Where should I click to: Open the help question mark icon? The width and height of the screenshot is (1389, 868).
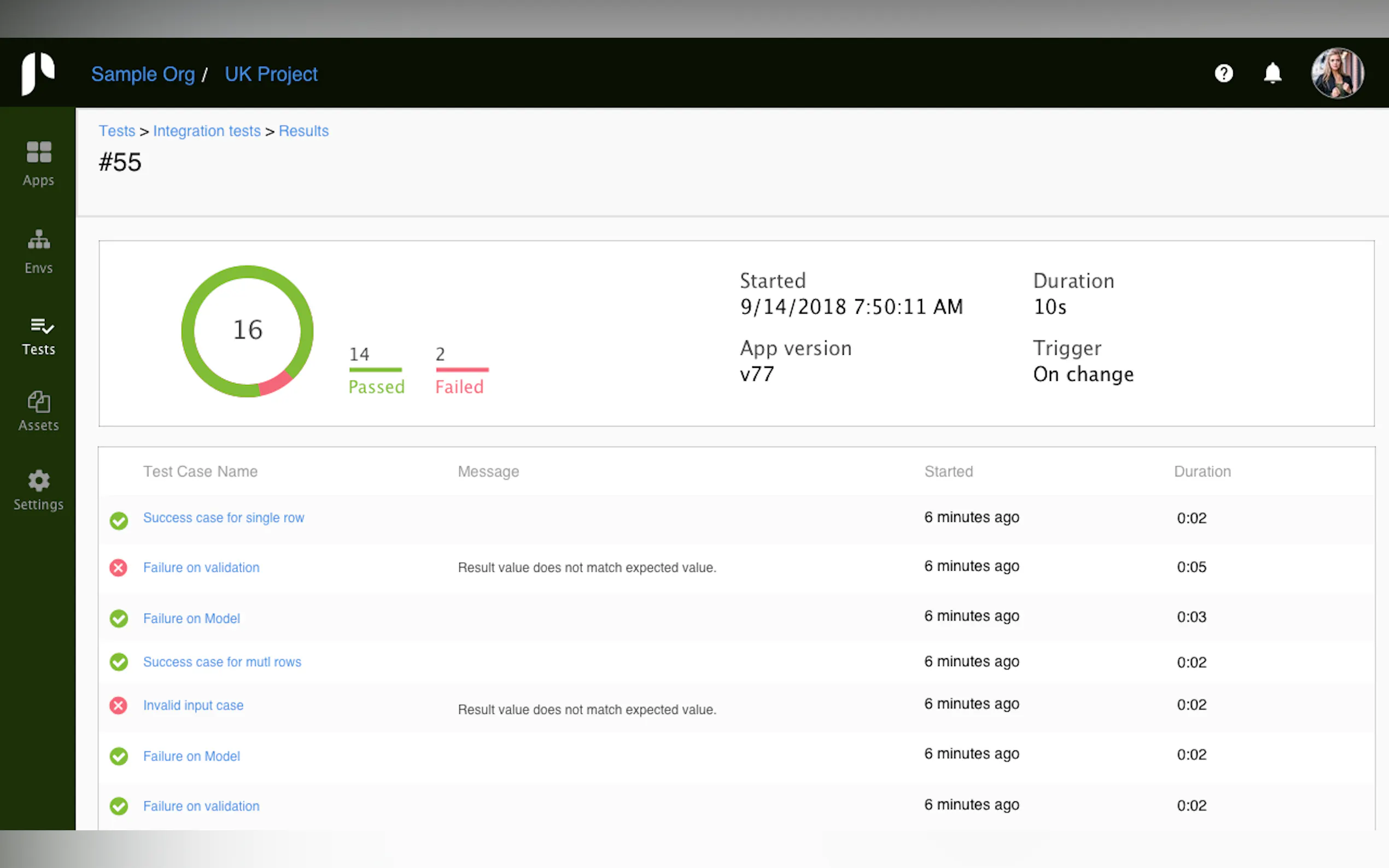pyautogui.click(x=1224, y=73)
